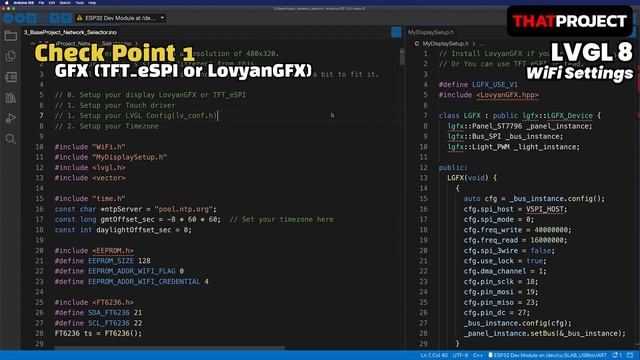The width and height of the screenshot is (640, 360).
Task: Open the ESP32 Dev Module board selector dropdown
Action: pyautogui.click(x=120, y=18)
